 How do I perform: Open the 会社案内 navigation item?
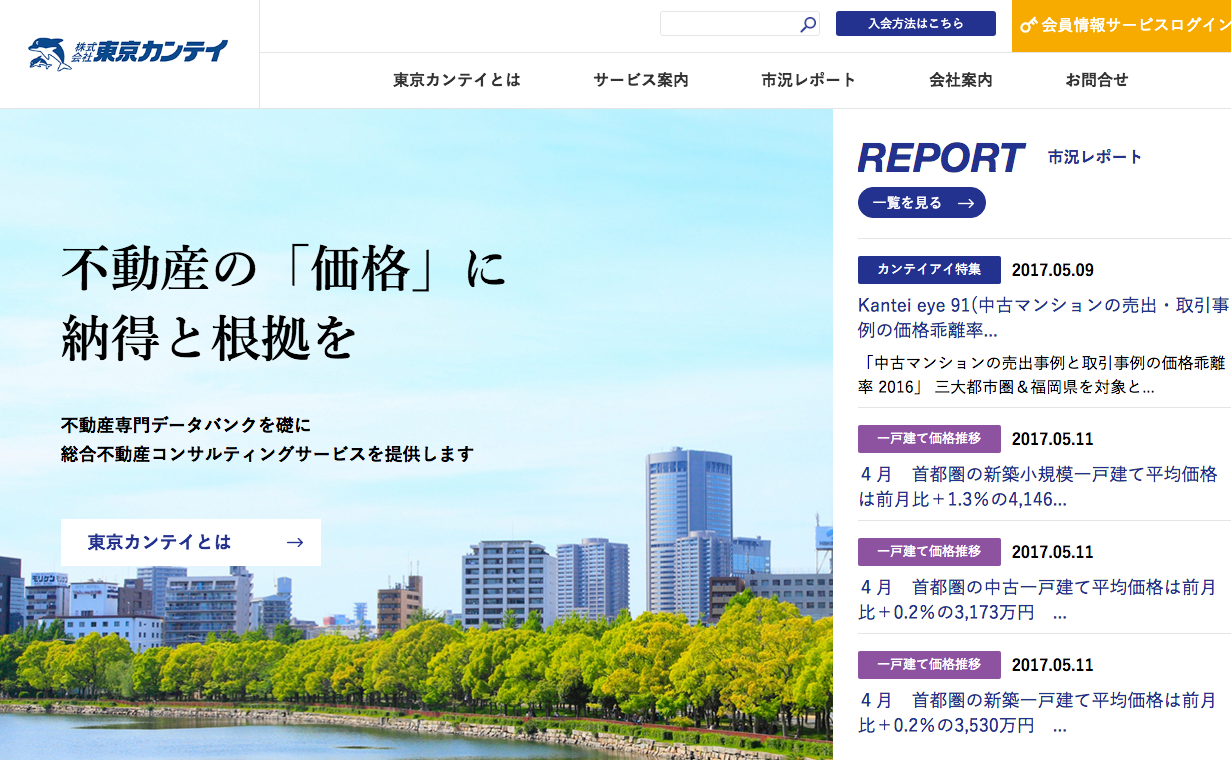pos(960,80)
